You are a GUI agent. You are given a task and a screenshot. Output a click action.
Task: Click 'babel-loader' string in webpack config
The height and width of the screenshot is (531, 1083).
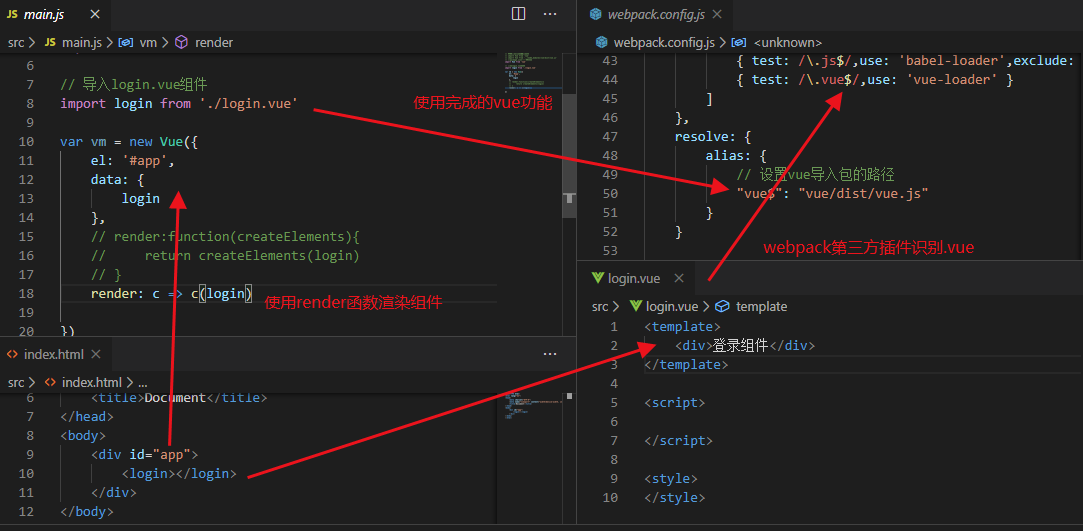pos(951,61)
